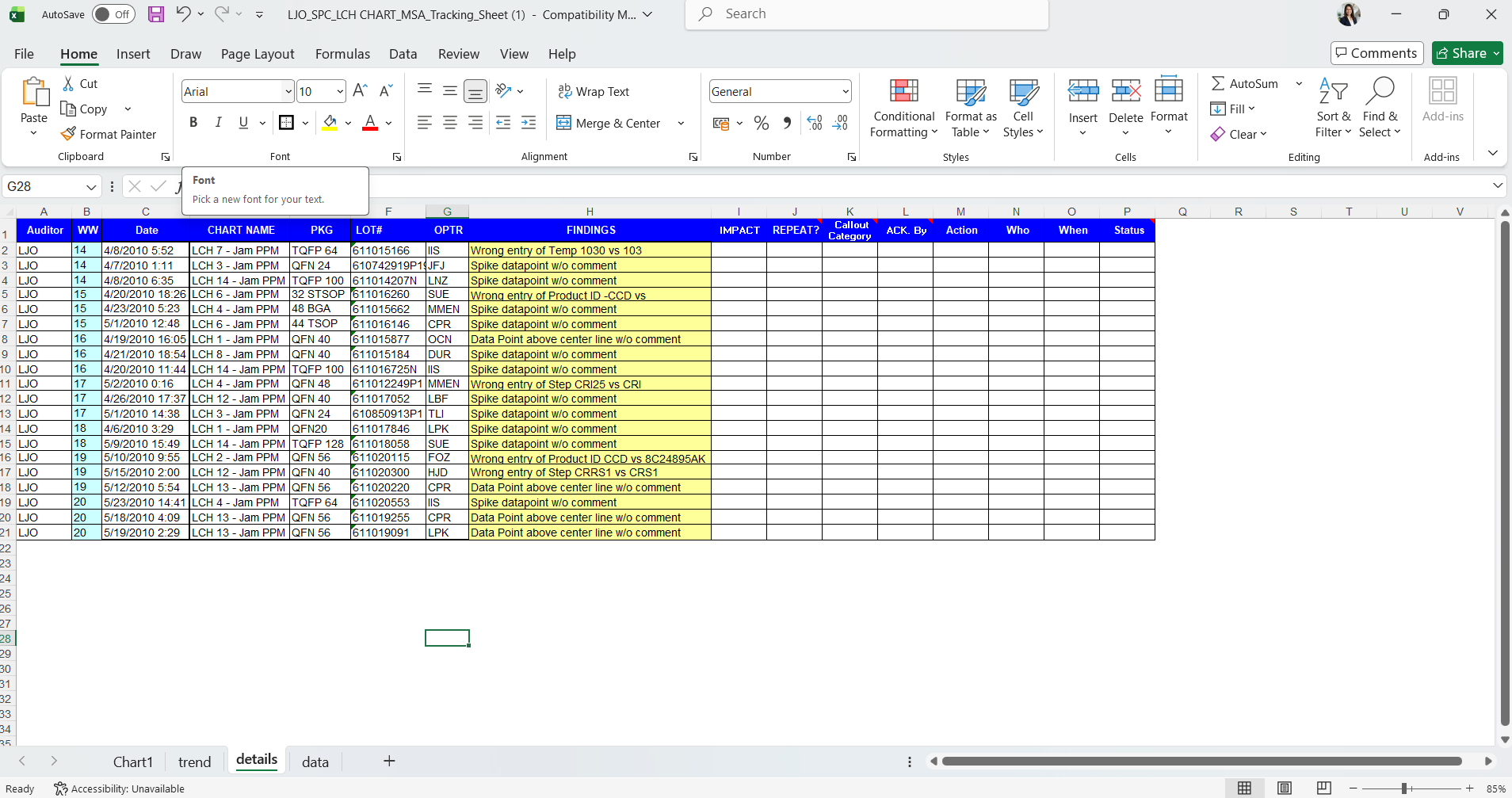Click the horizontal scrollbar thumb
Screen dimensions: 1512x798
point(1201,762)
